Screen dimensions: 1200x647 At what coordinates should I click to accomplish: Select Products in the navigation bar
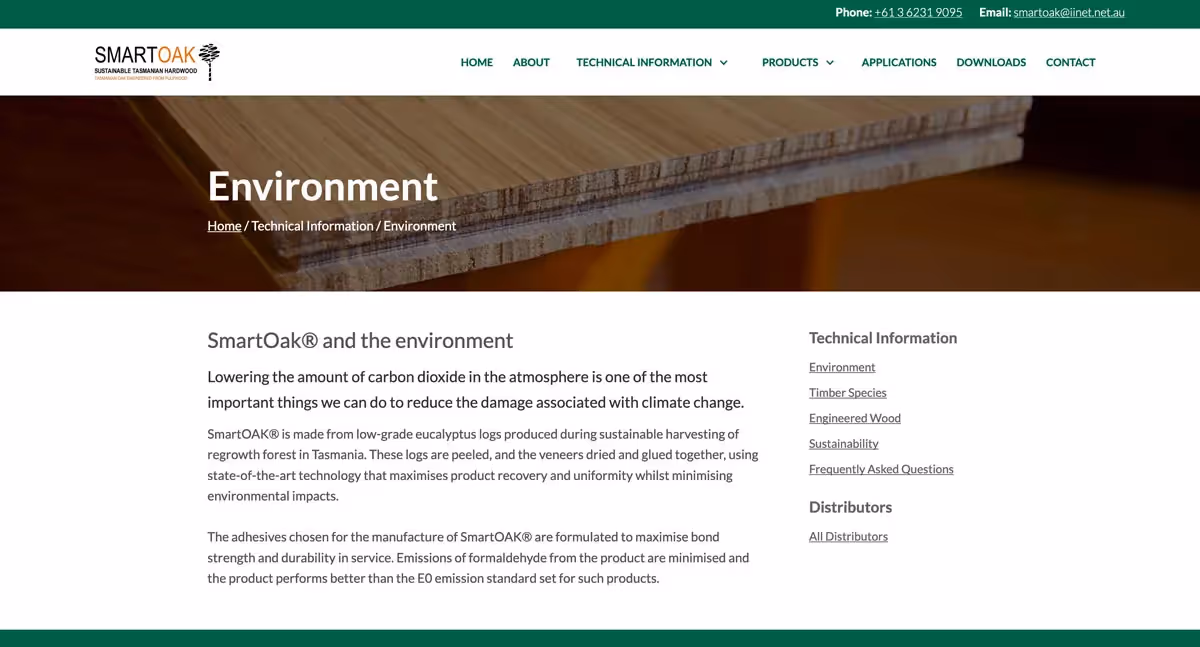point(790,62)
